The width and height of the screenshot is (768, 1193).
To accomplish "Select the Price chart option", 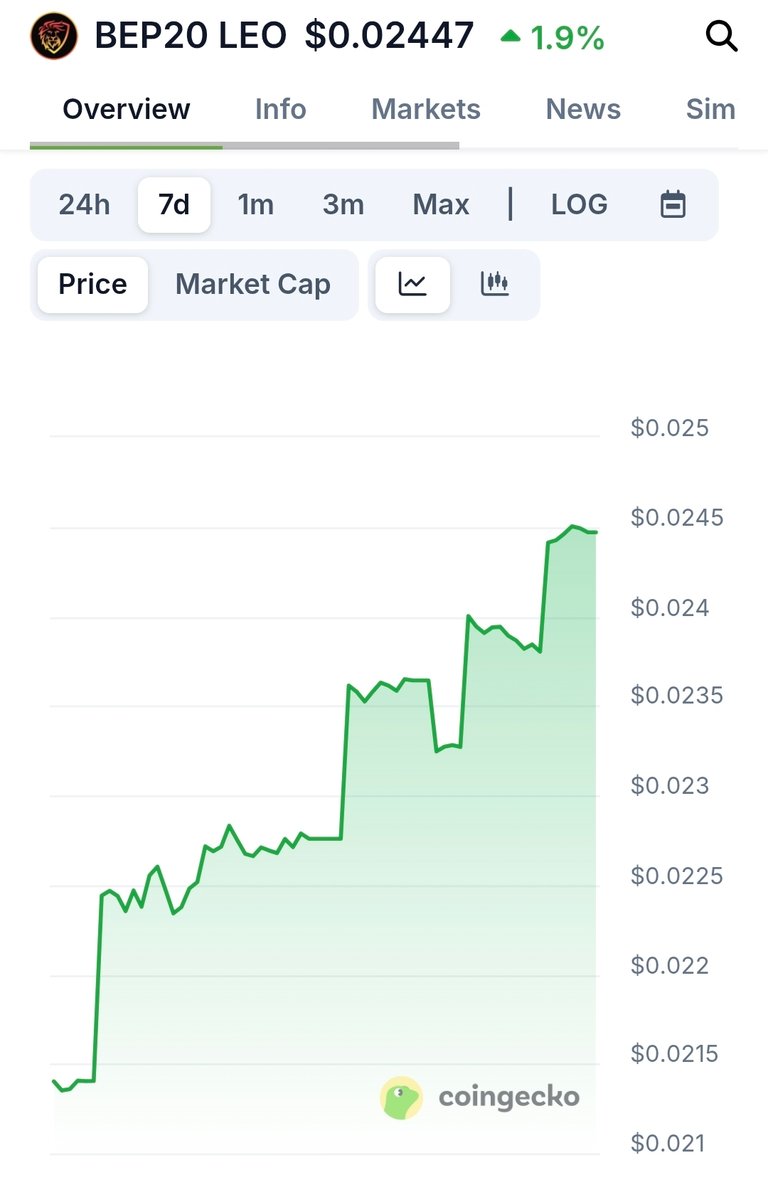I will (x=93, y=285).
